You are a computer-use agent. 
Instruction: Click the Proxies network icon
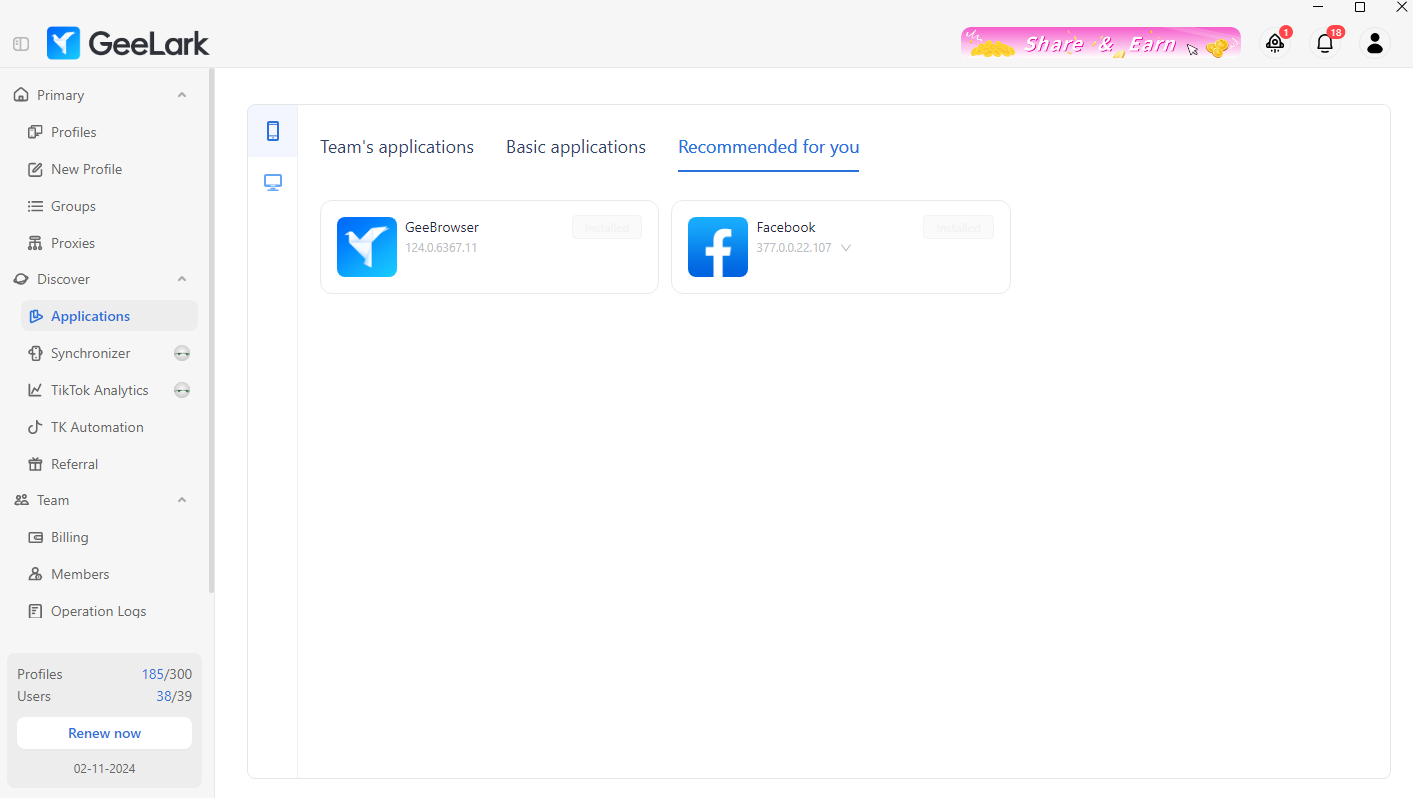point(35,243)
